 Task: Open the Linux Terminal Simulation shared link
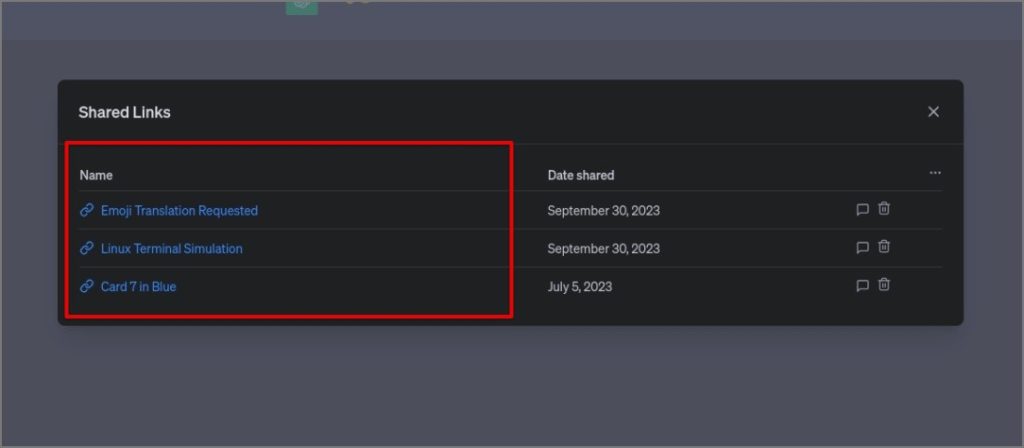(172, 248)
